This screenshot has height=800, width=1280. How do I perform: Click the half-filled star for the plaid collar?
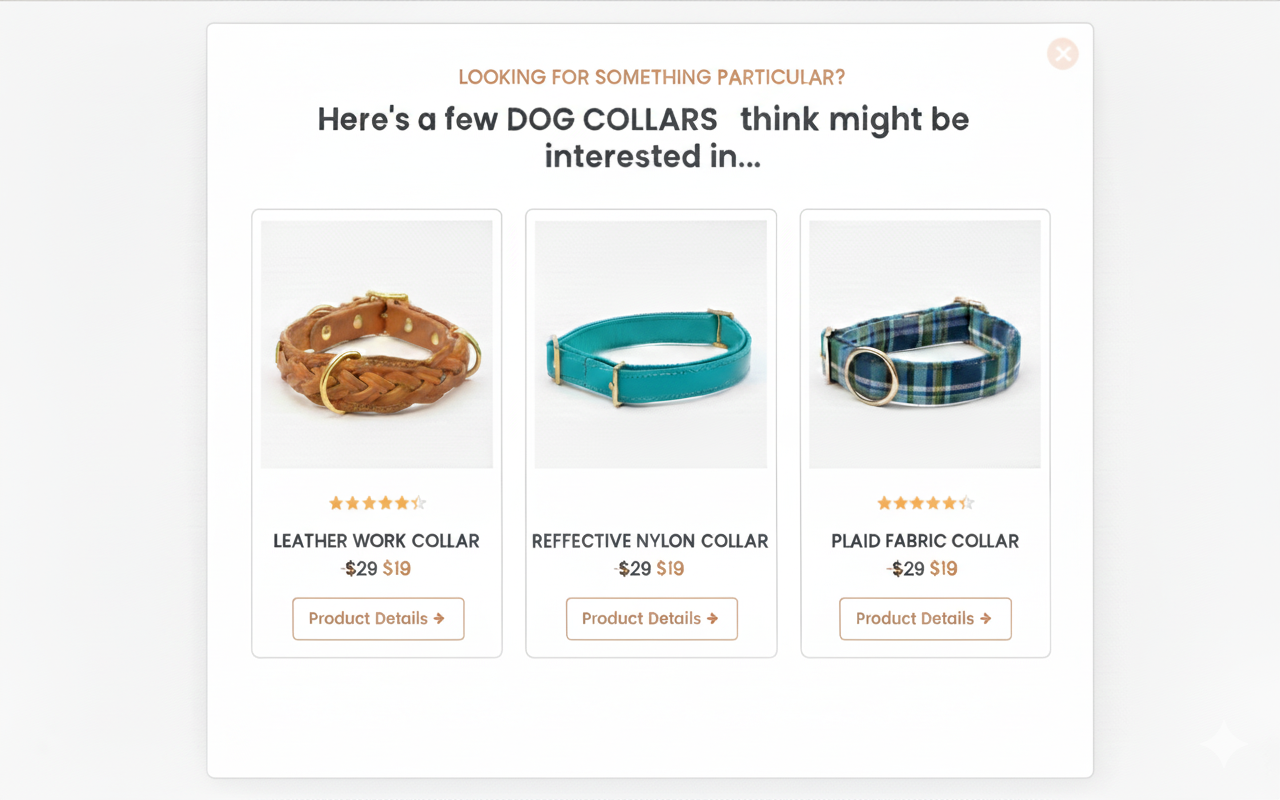(x=965, y=502)
